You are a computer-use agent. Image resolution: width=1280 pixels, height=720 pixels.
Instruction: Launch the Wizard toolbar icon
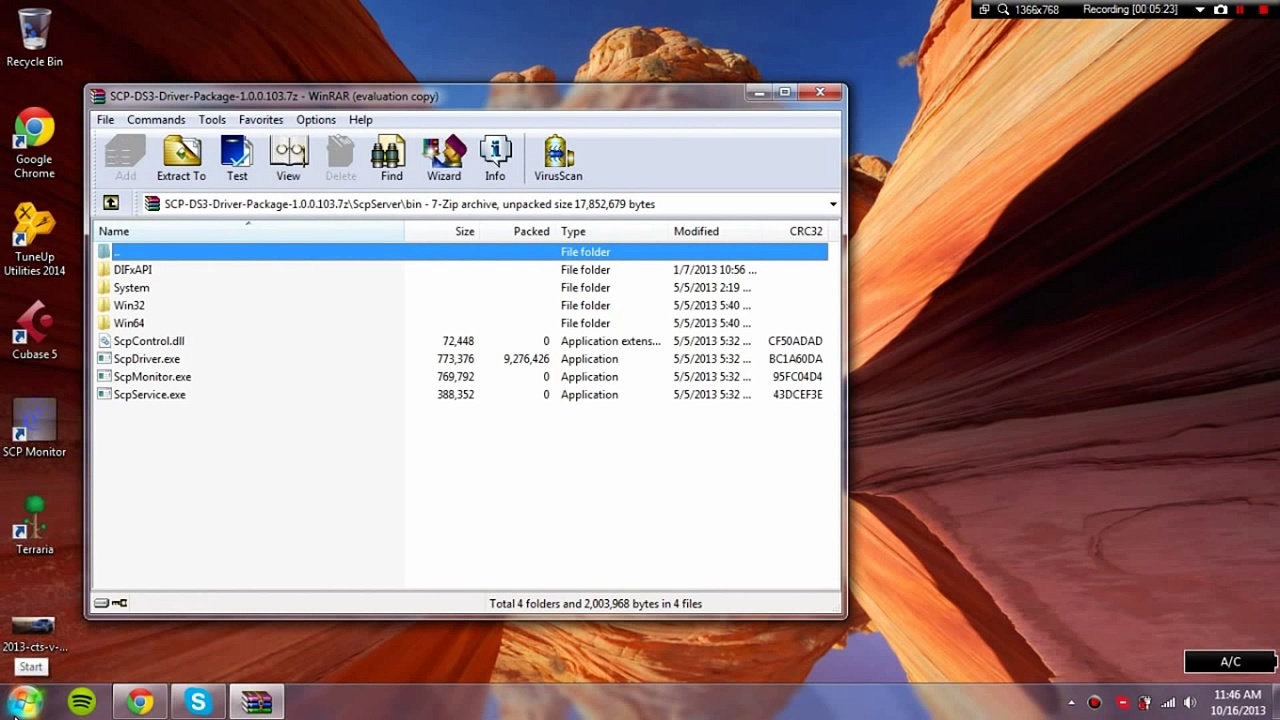click(444, 159)
